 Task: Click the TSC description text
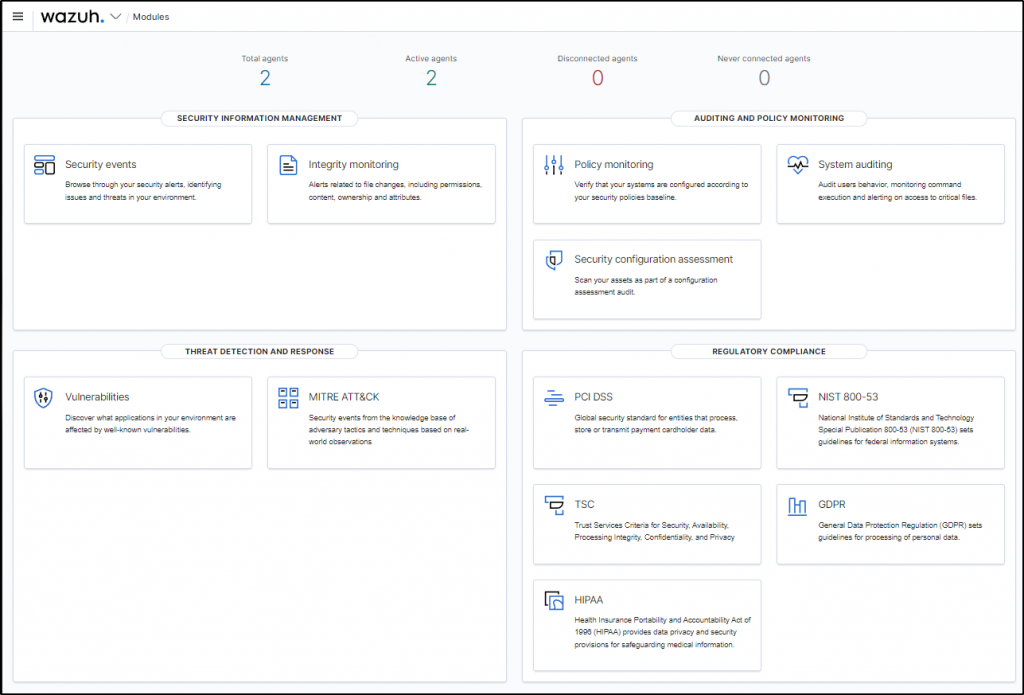click(x=654, y=531)
